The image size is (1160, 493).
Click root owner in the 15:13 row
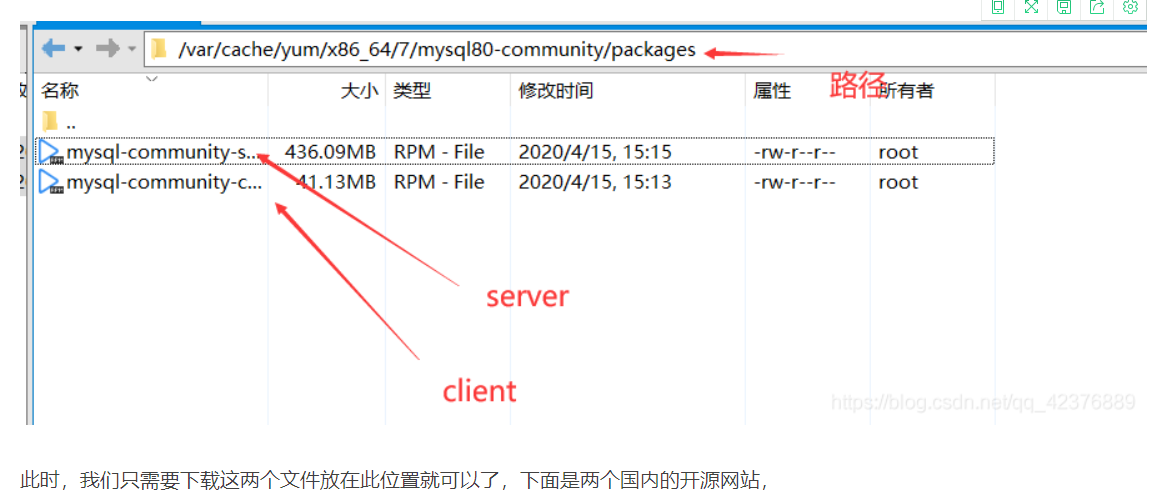pos(898,182)
